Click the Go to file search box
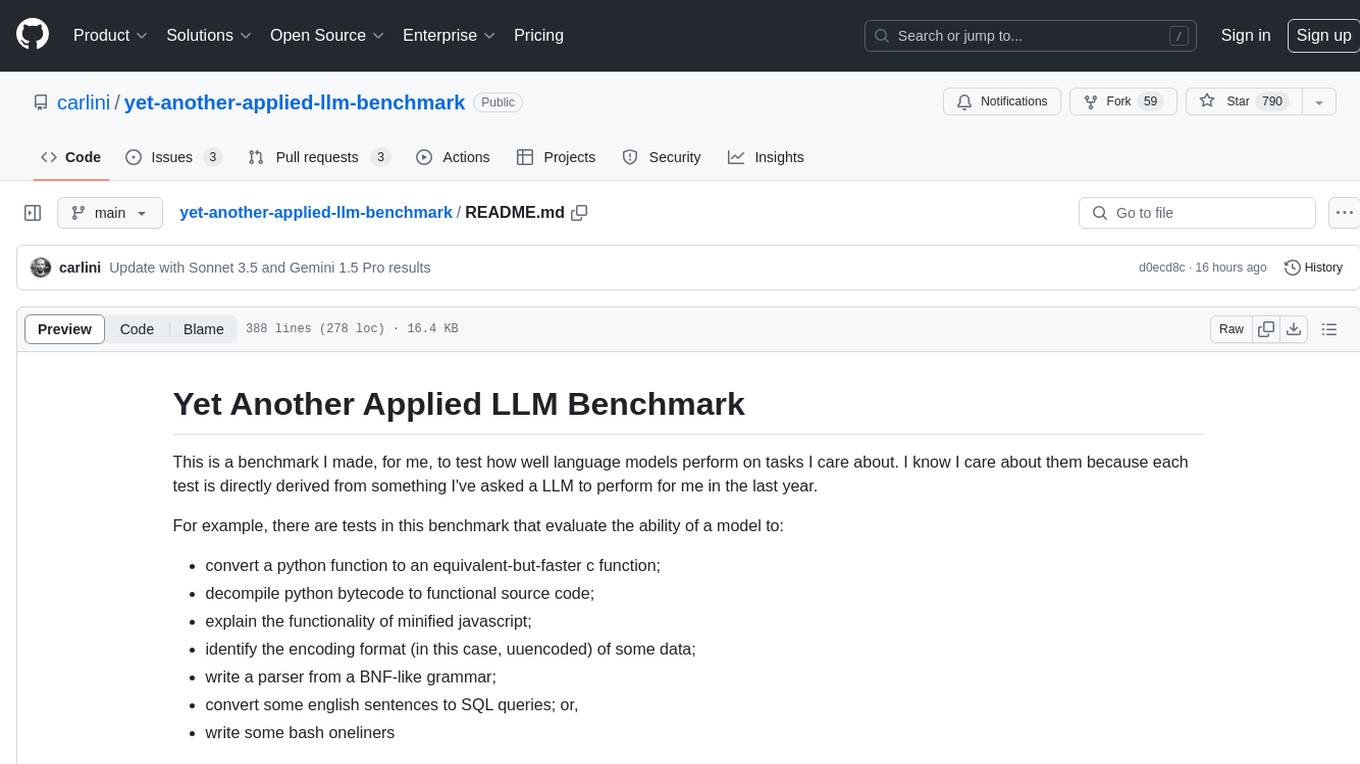 pyautogui.click(x=1197, y=213)
